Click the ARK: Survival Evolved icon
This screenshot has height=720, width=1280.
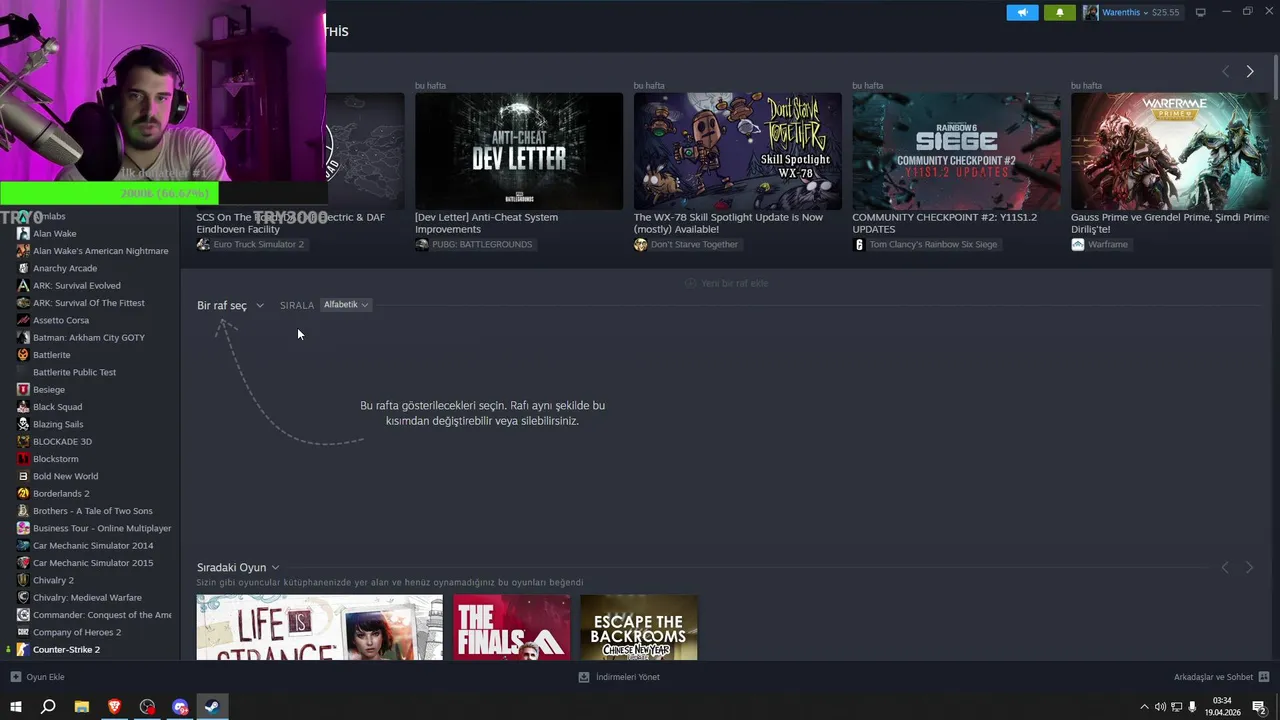click(x=23, y=285)
